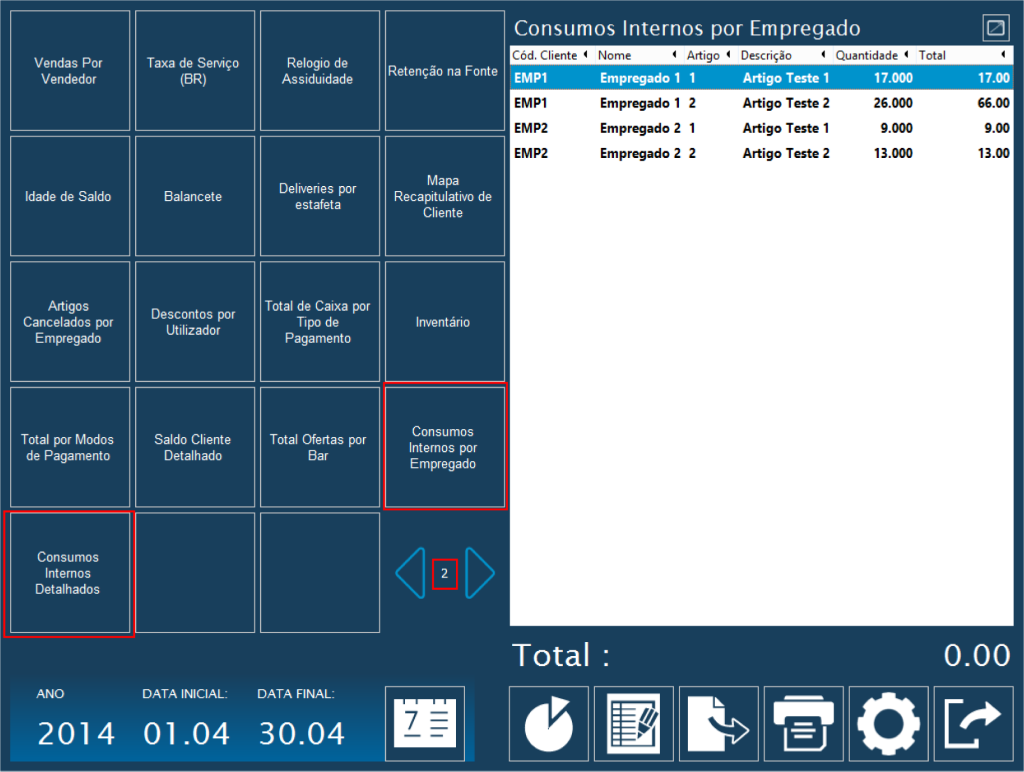Open the calendar date picker icon

tap(425, 724)
